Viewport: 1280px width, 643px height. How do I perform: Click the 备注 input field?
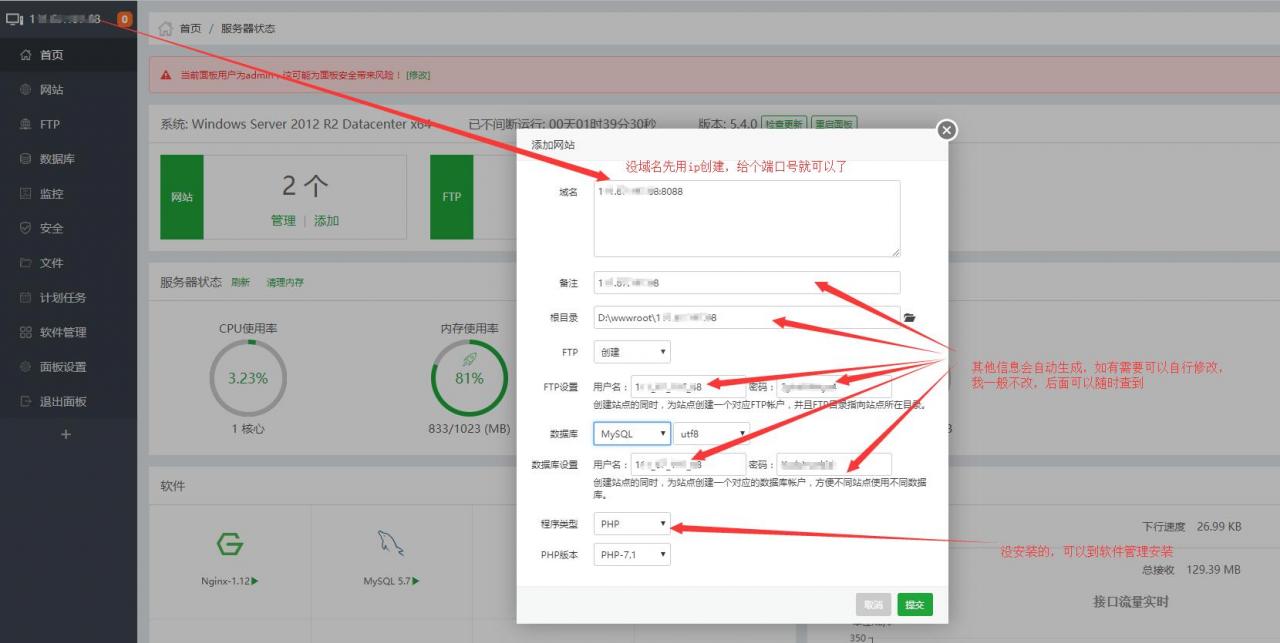pyautogui.click(x=747, y=283)
